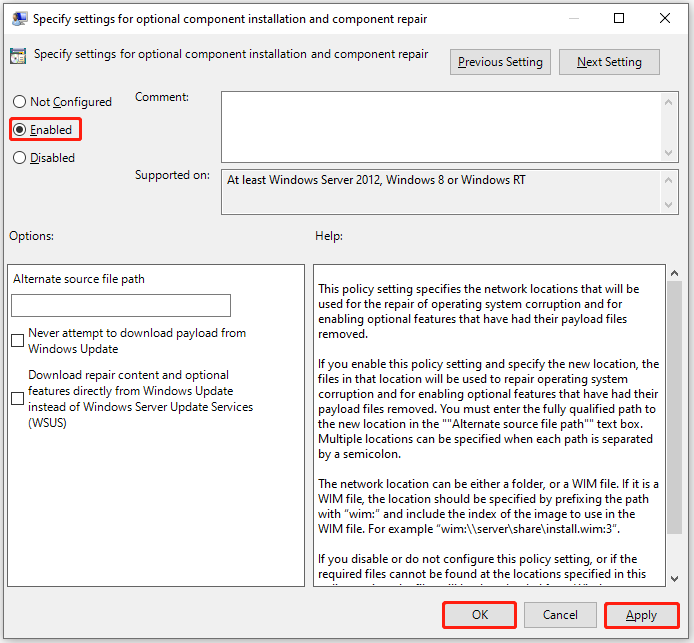Apply the policy changes
Screen dimensions: 694x643
(x=641, y=615)
